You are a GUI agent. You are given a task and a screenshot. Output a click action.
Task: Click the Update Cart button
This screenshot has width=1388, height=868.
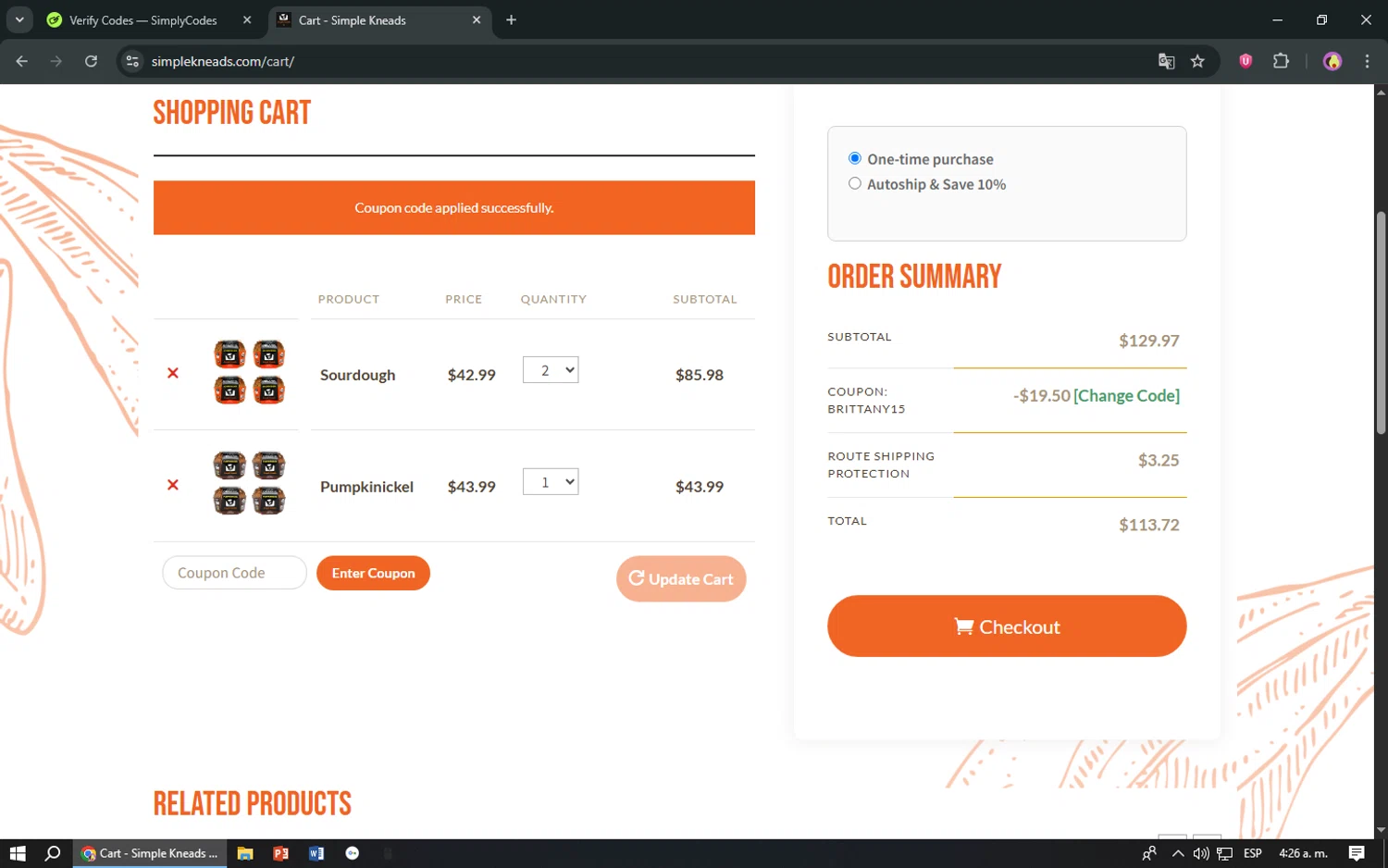681,579
